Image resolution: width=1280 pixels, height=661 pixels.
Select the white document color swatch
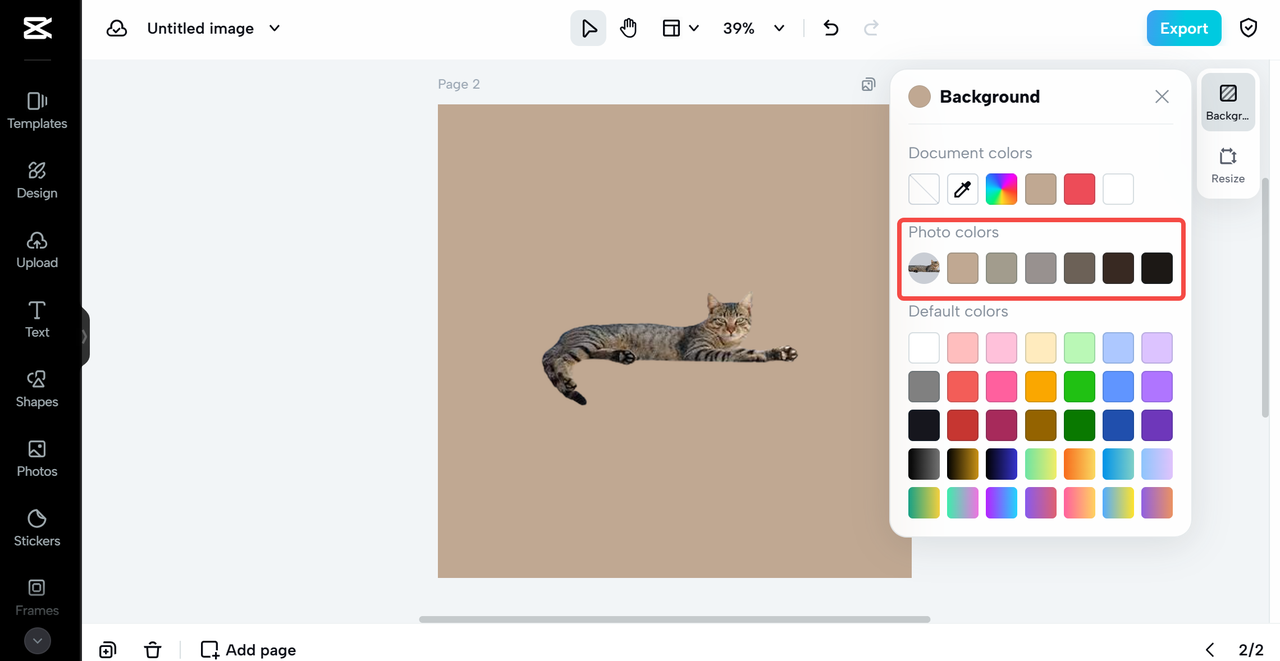tap(1119, 189)
